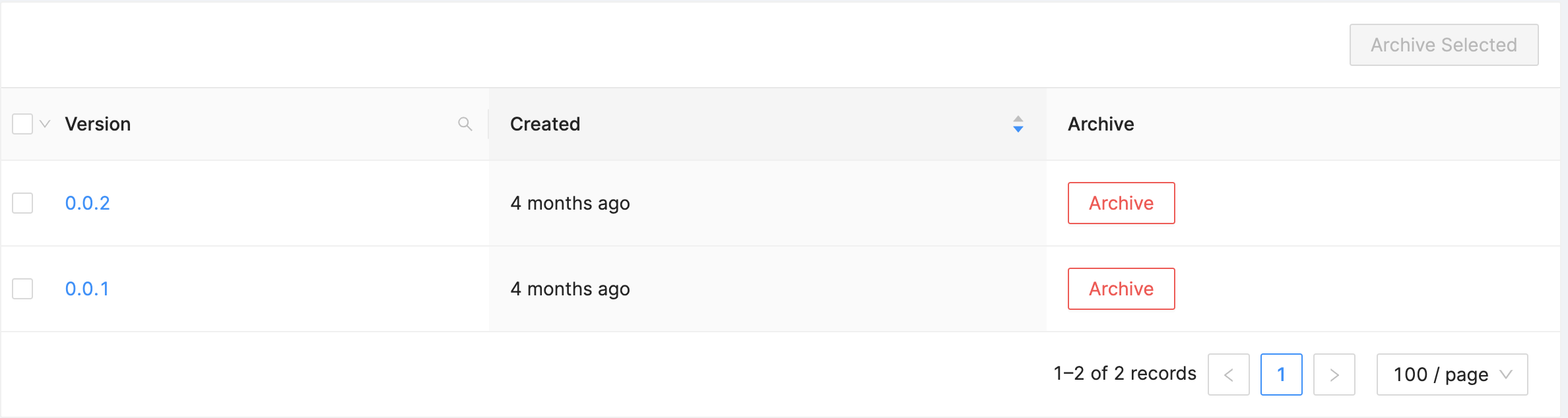Viewport: 1568px width, 418px height.
Task: Click the dropdown arrow beside header checkbox
Action: click(44, 124)
